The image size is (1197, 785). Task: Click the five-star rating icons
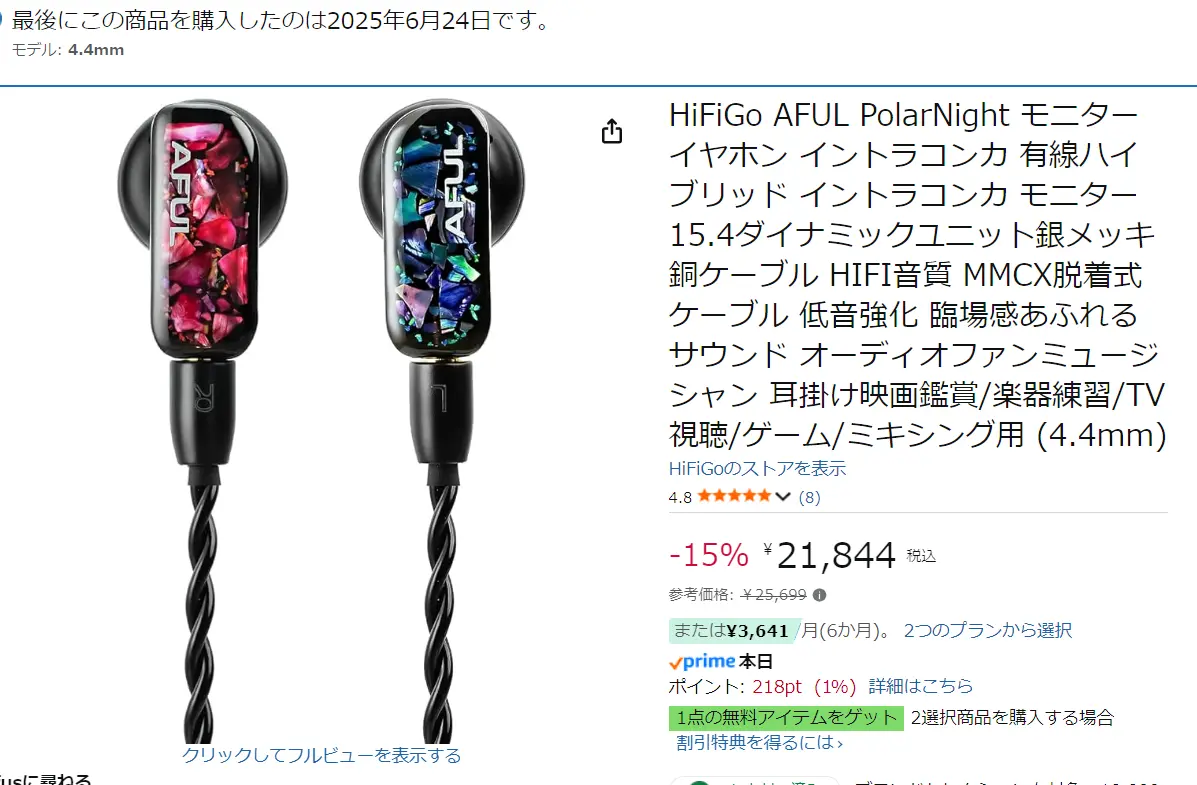734,496
